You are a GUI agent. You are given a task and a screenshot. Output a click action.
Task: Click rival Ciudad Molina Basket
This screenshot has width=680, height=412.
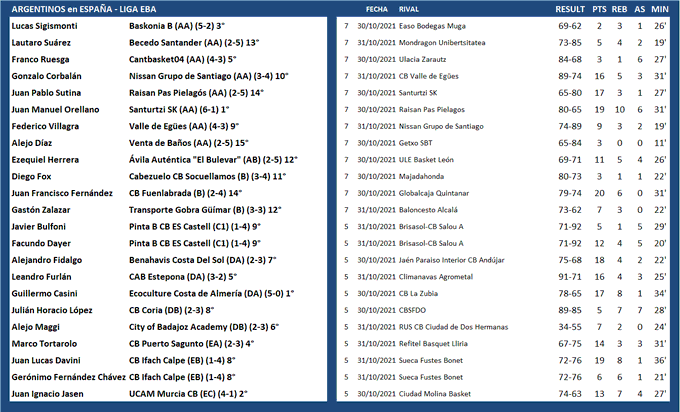(435, 394)
